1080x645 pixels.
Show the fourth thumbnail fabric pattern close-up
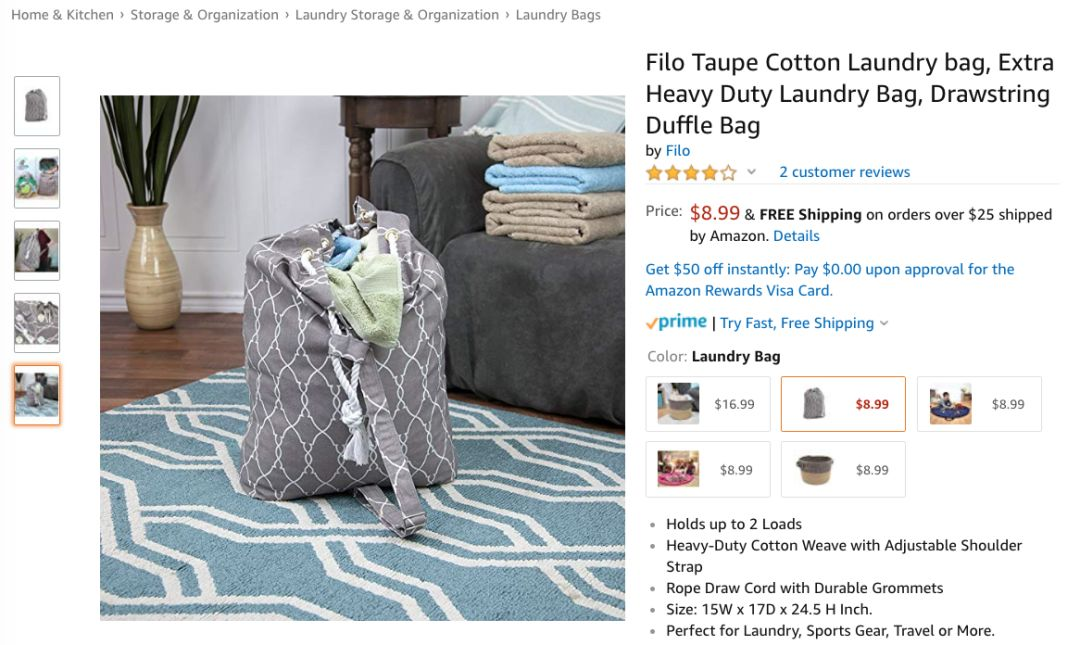37,323
